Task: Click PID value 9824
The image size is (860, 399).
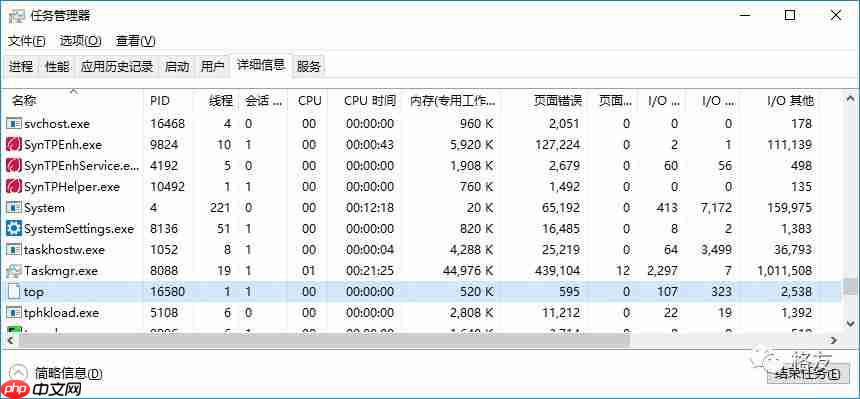Action: click(x=164, y=145)
